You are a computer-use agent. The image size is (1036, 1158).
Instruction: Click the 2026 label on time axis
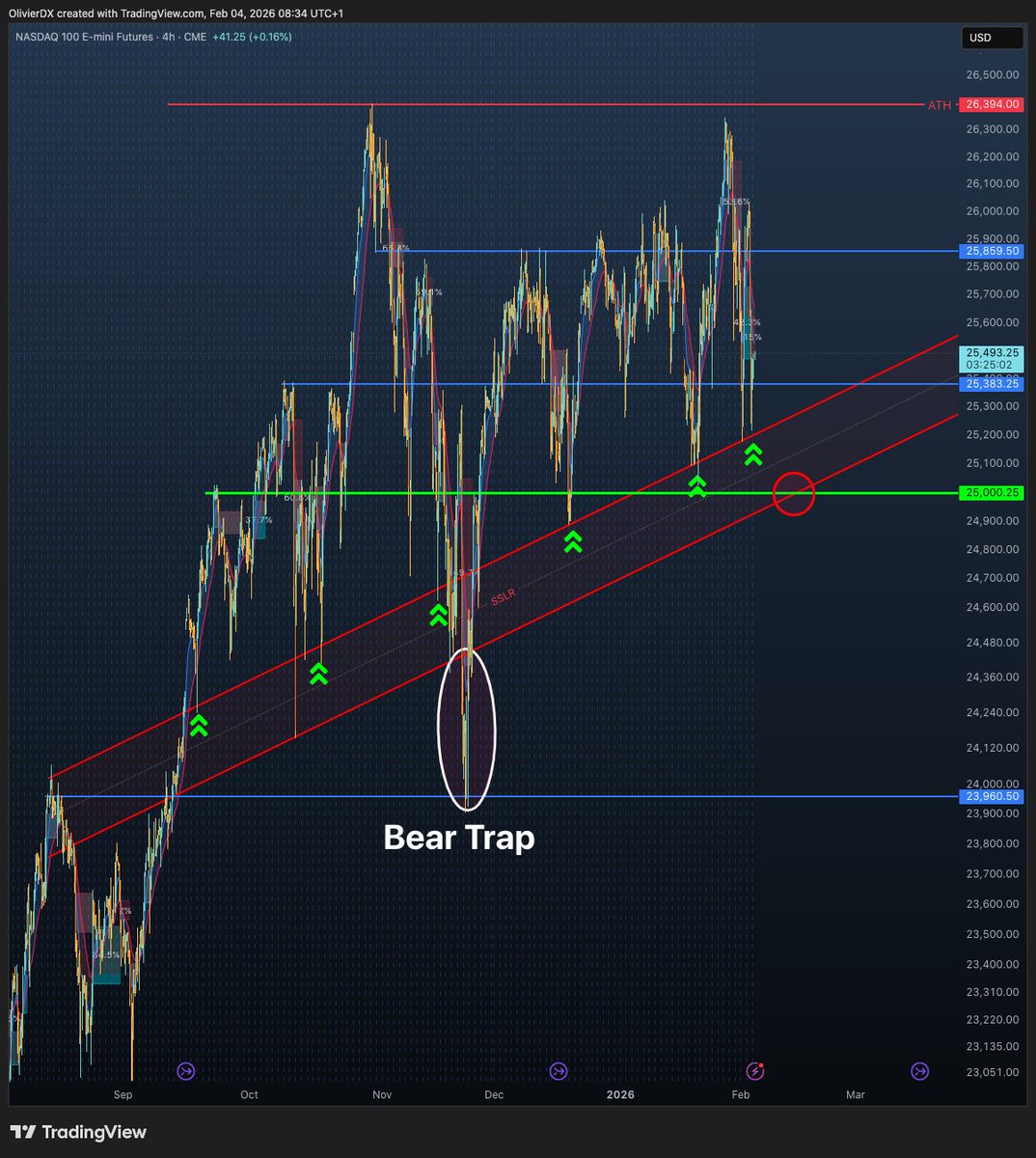pyautogui.click(x=620, y=1094)
